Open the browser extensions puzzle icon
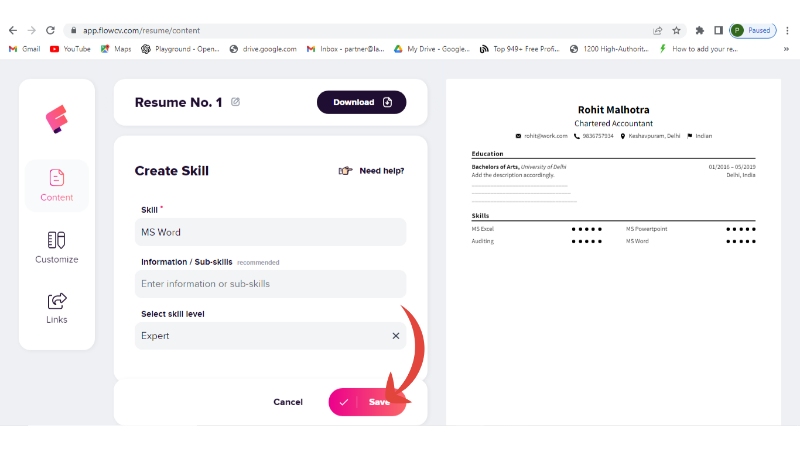The height and width of the screenshot is (449, 800). (700, 31)
